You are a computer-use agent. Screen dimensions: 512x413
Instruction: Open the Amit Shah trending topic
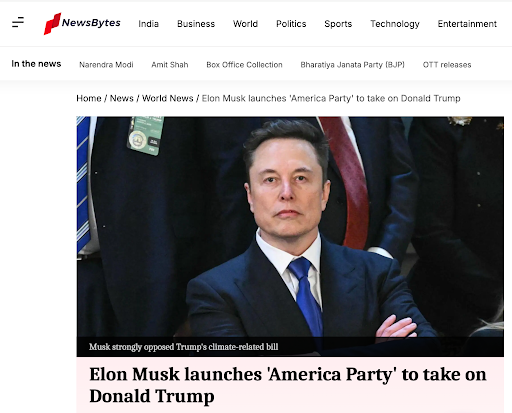click(170, 64)
